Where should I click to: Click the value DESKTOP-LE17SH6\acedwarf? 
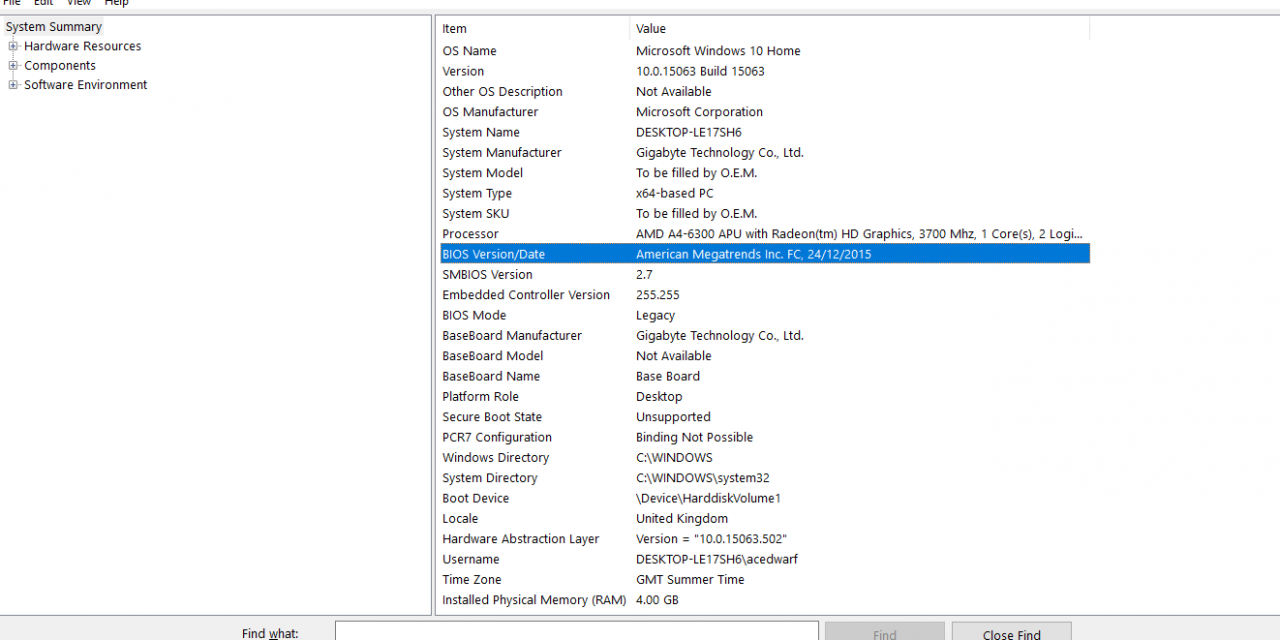(717, 560)
